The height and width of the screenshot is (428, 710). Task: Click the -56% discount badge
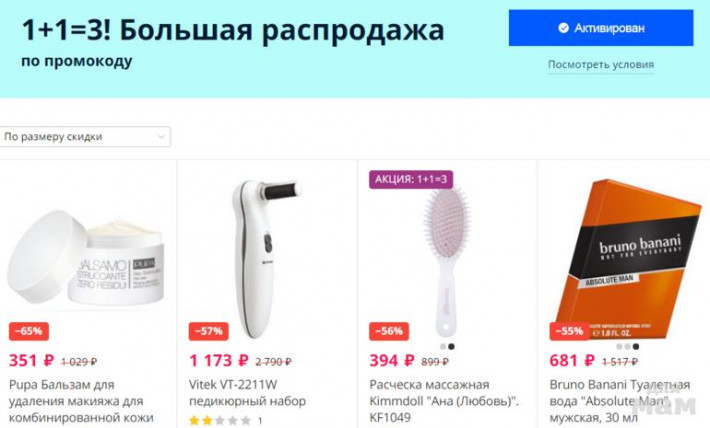tap(389, 331)
